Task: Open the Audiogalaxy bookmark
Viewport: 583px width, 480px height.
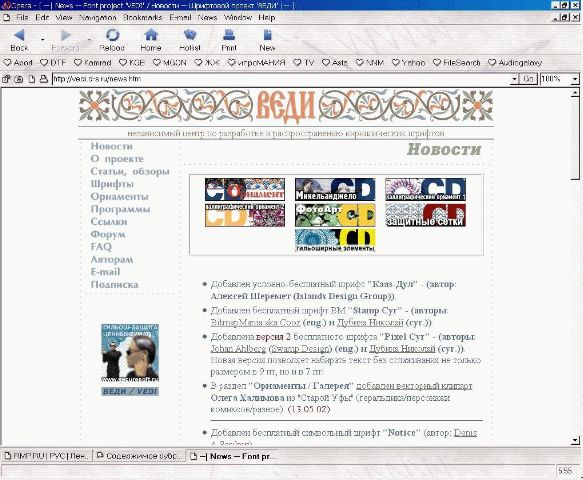Action: 515,63
